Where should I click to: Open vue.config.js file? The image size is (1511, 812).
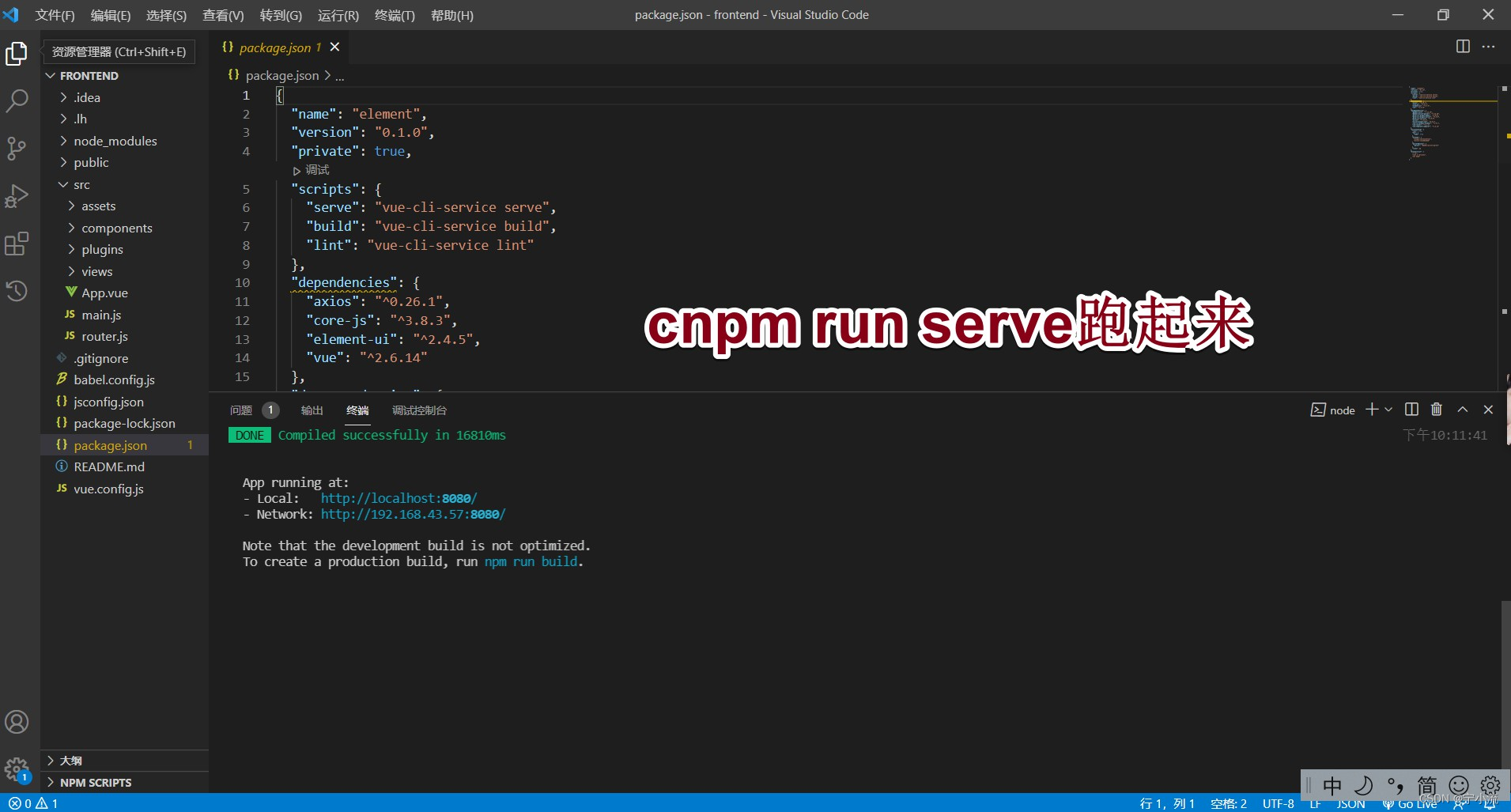coord(125,489)
